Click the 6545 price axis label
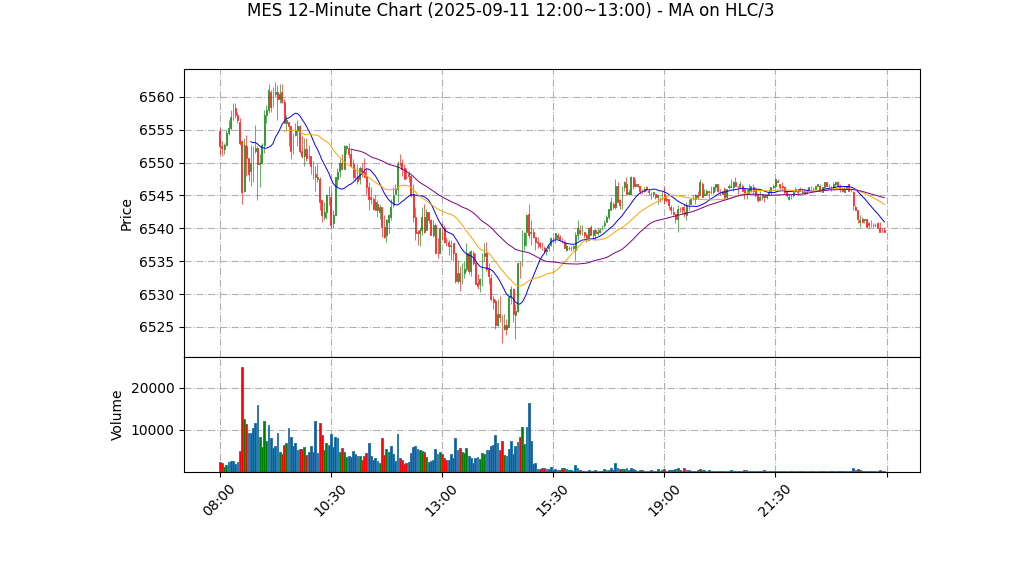Image resolution: width=1022 pixels, height=575 pixels. point(157,196)
